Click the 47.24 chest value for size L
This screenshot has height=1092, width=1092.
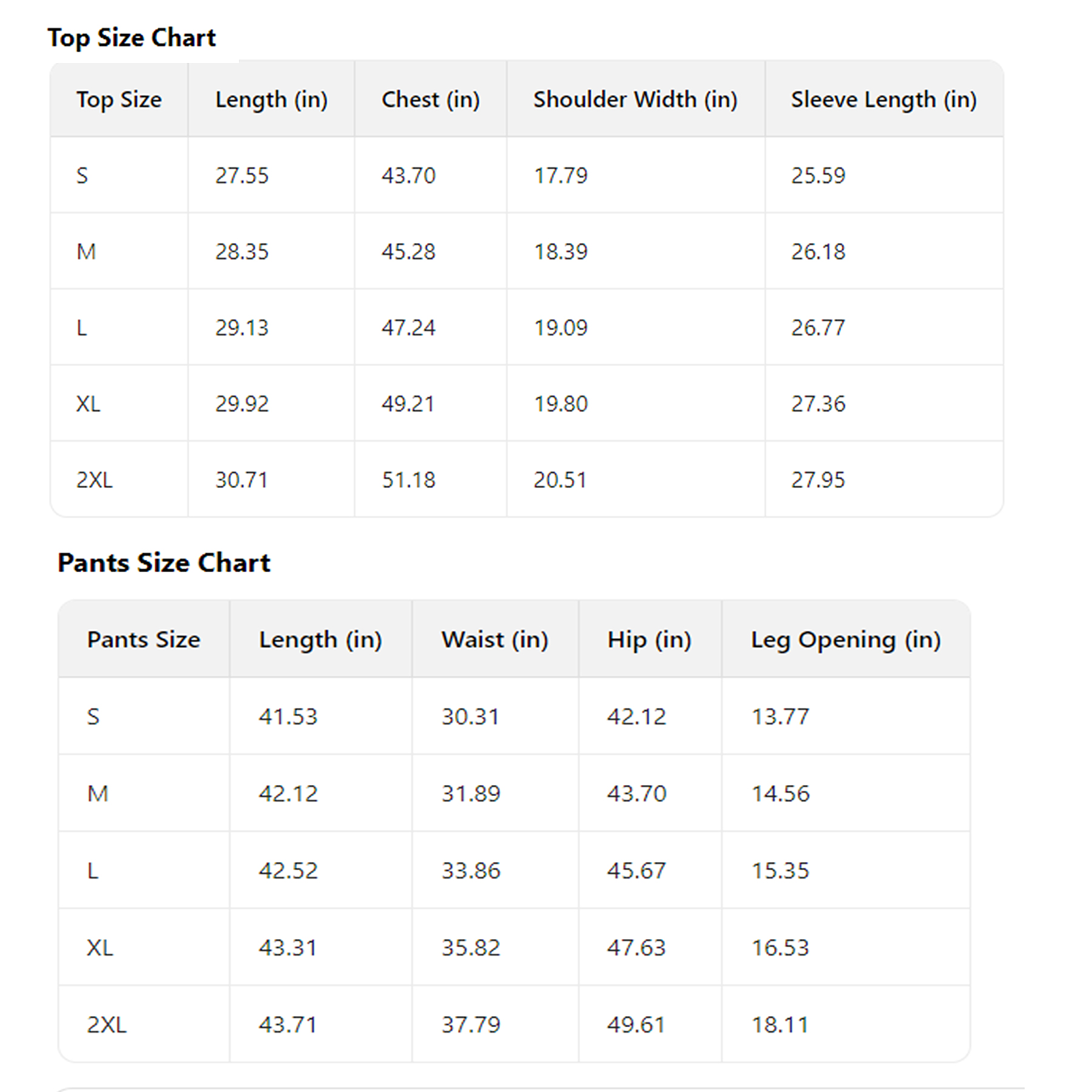coord(408,328)
